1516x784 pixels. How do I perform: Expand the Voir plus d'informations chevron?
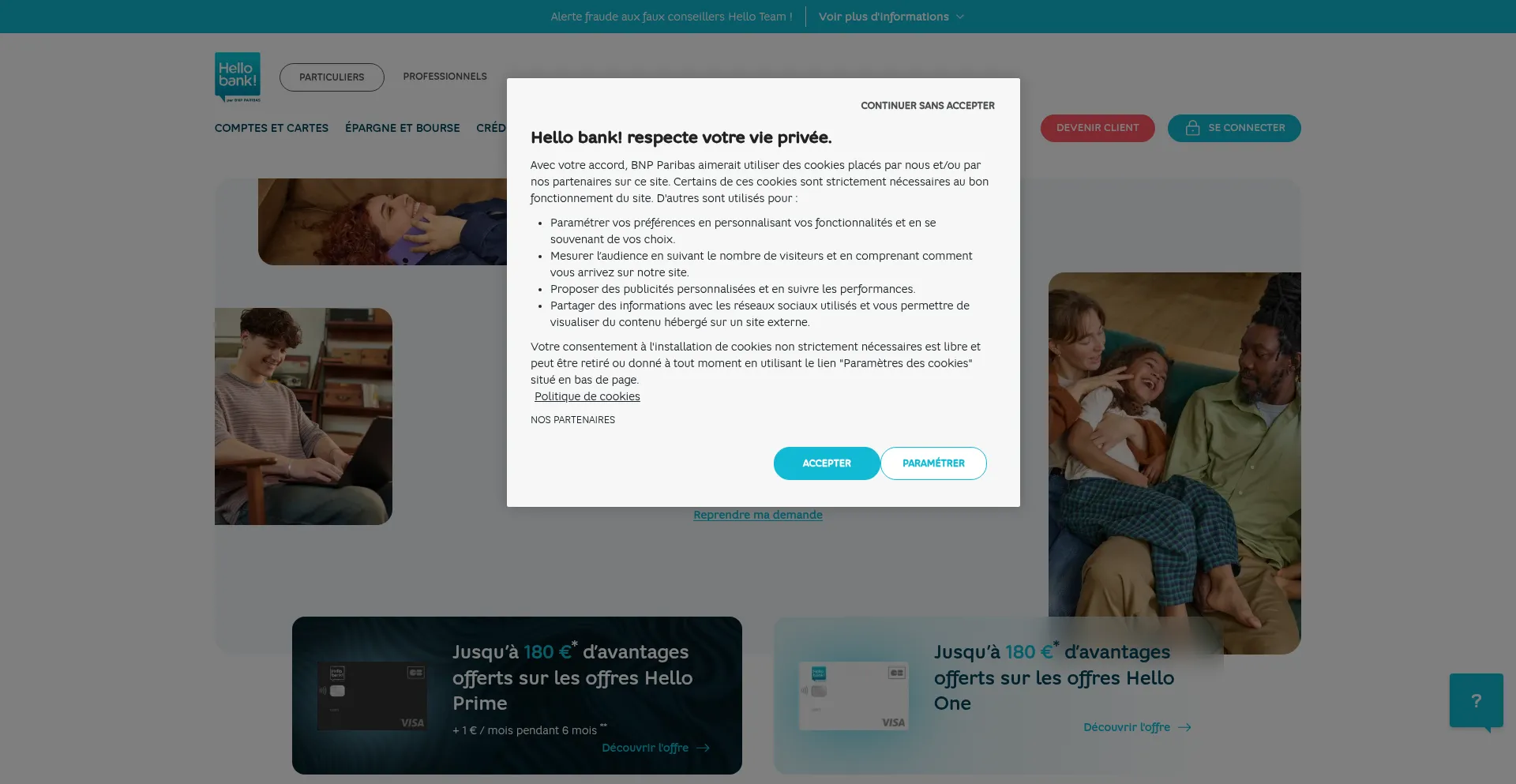[x=960, y=17]
